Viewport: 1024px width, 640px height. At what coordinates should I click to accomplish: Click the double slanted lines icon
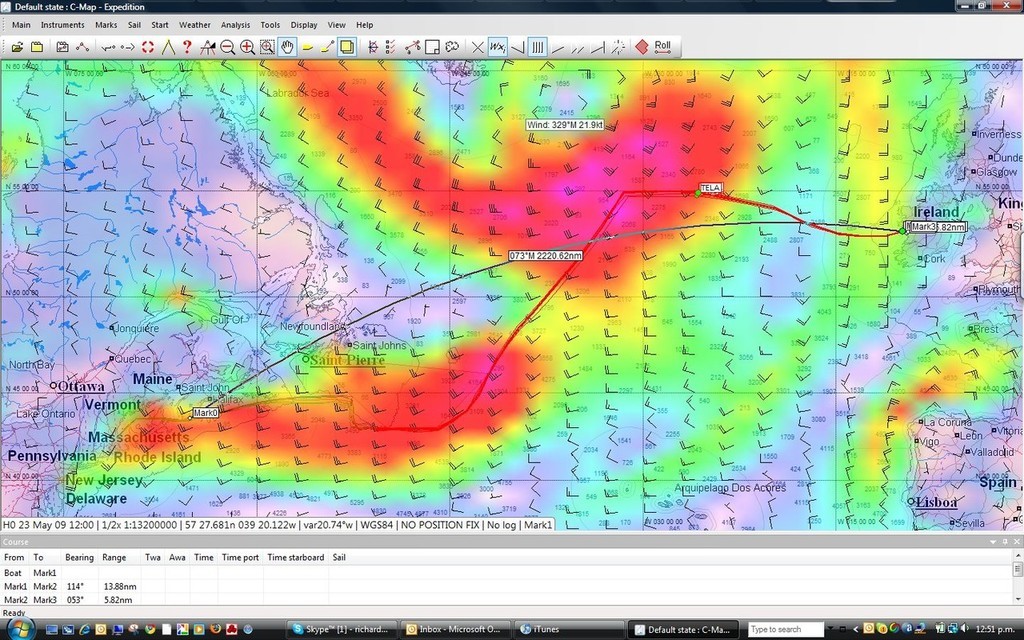click(x=577, y=48)
